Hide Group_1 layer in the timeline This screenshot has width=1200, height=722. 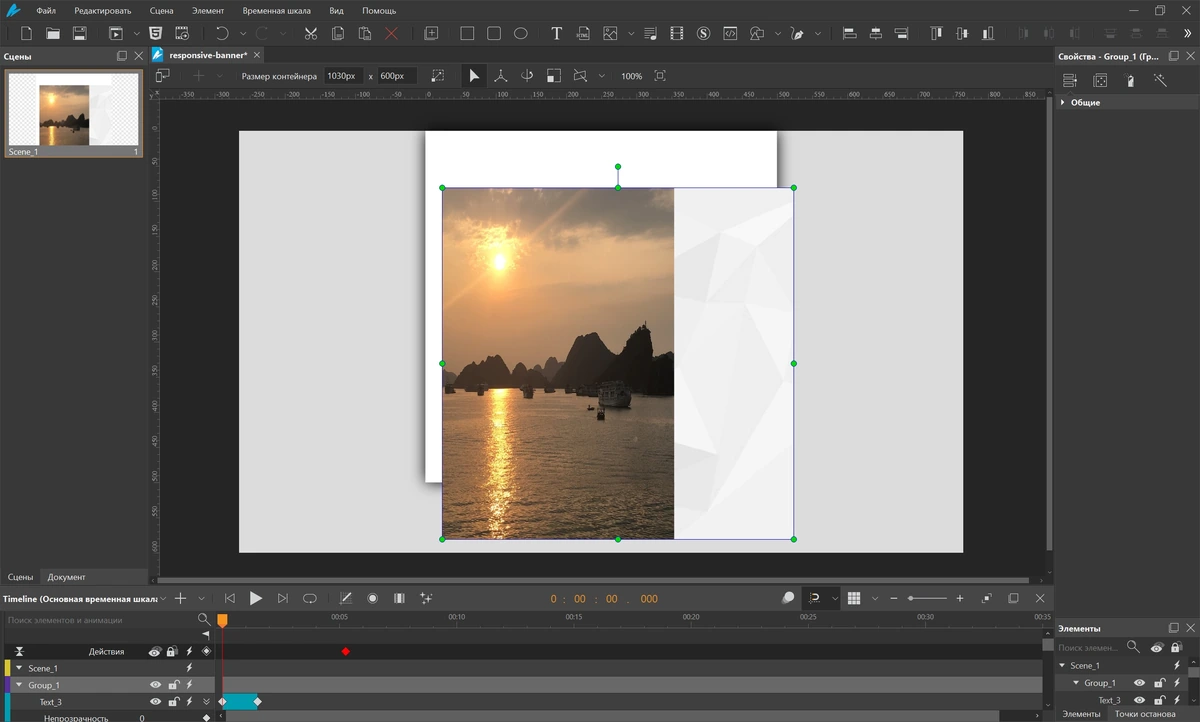click(x=155, y=685)
